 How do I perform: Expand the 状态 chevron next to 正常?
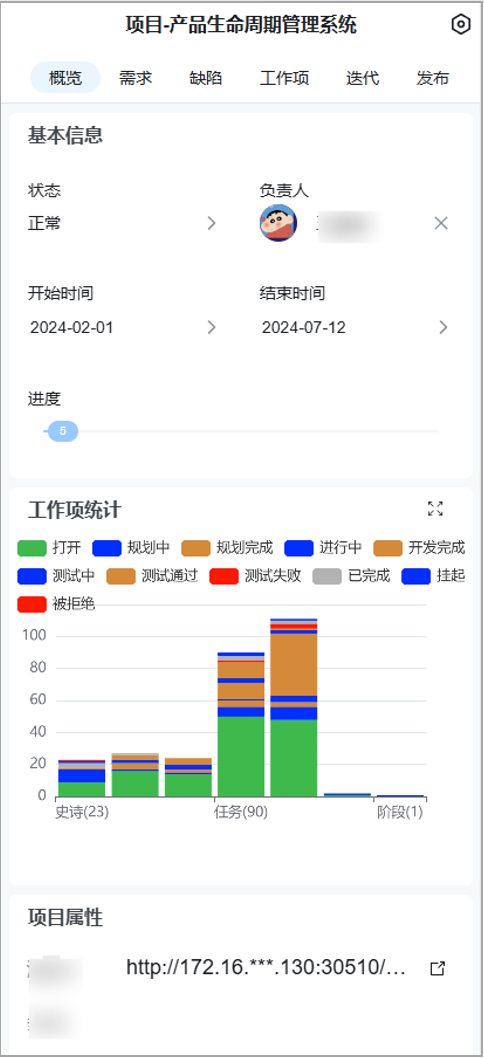pos(211,223)
